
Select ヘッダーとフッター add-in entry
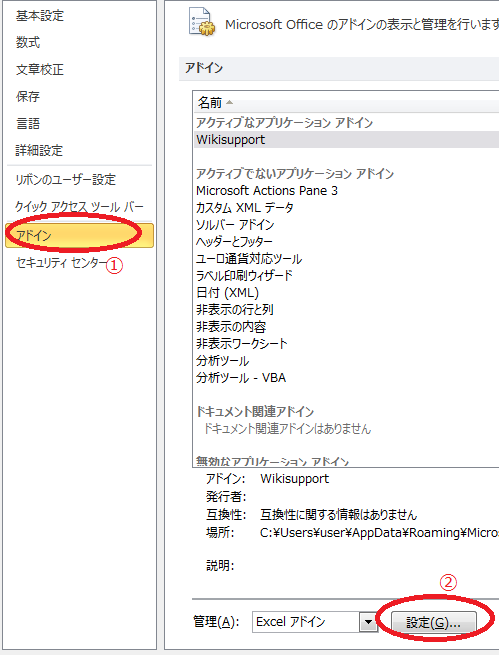tap(234, 241)
